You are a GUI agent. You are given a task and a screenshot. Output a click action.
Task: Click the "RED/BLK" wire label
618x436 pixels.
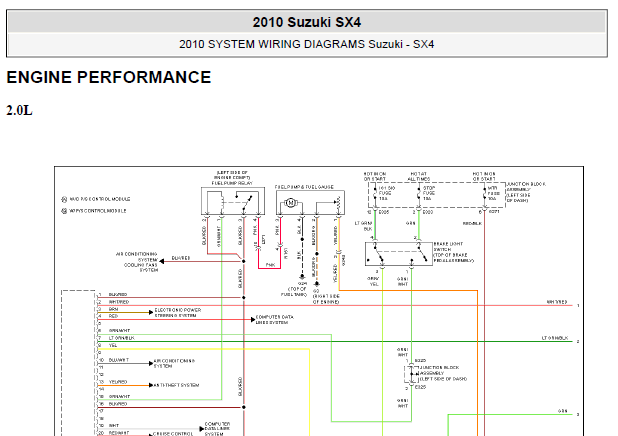click(472, 224)
